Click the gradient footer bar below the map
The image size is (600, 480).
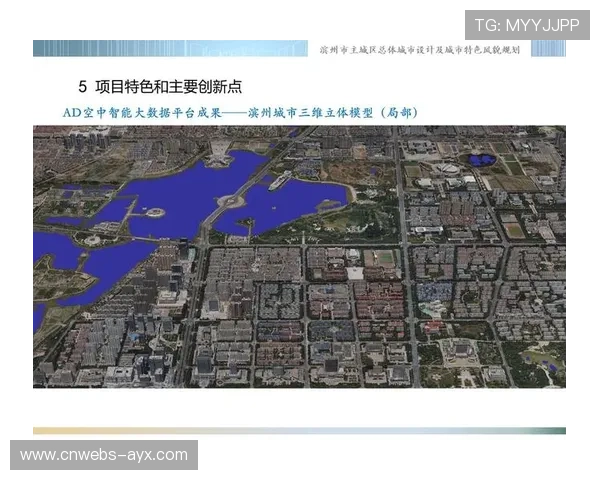click(299, 431)
